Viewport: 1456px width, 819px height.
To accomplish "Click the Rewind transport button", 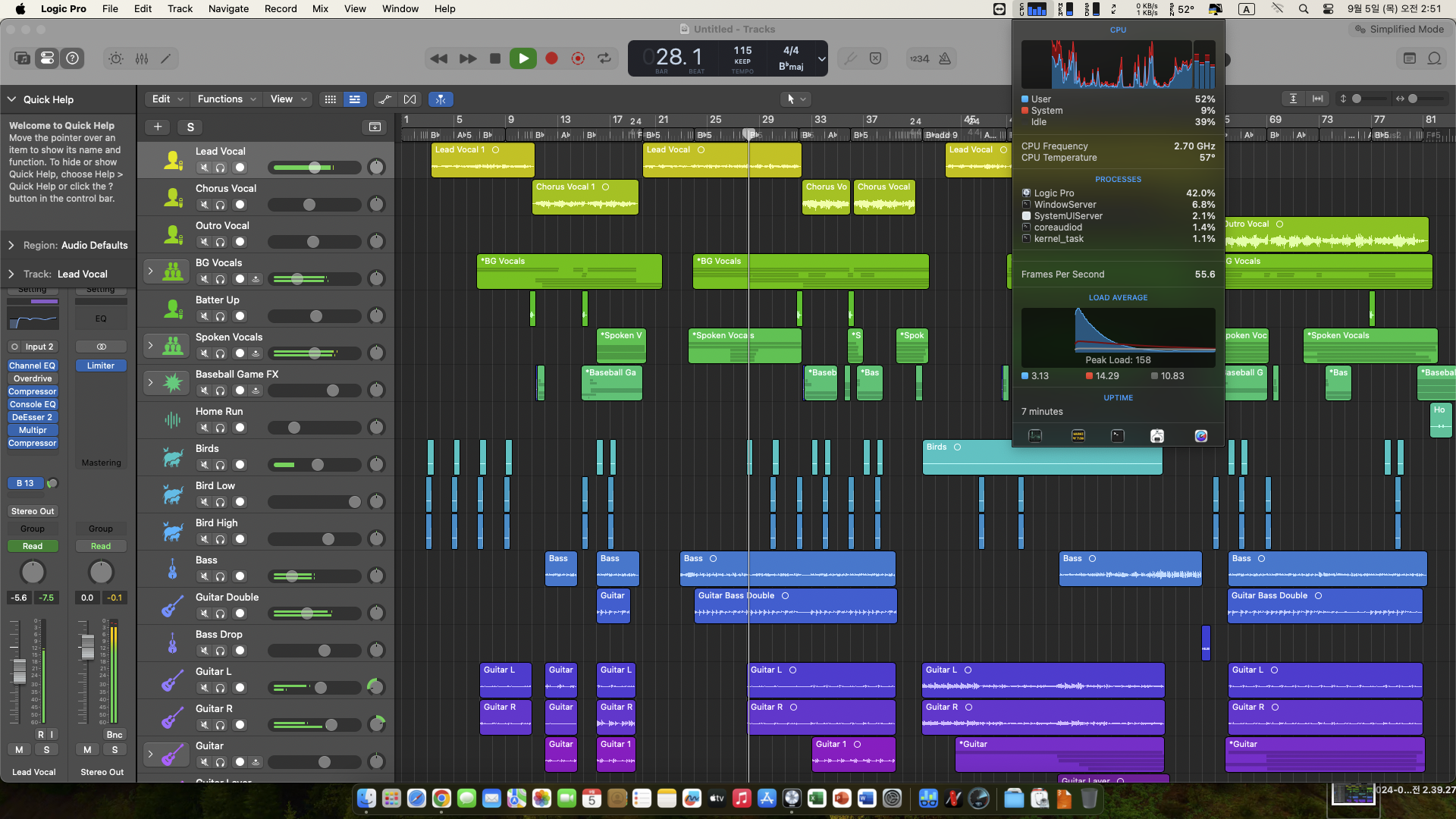I will point(438,58).
